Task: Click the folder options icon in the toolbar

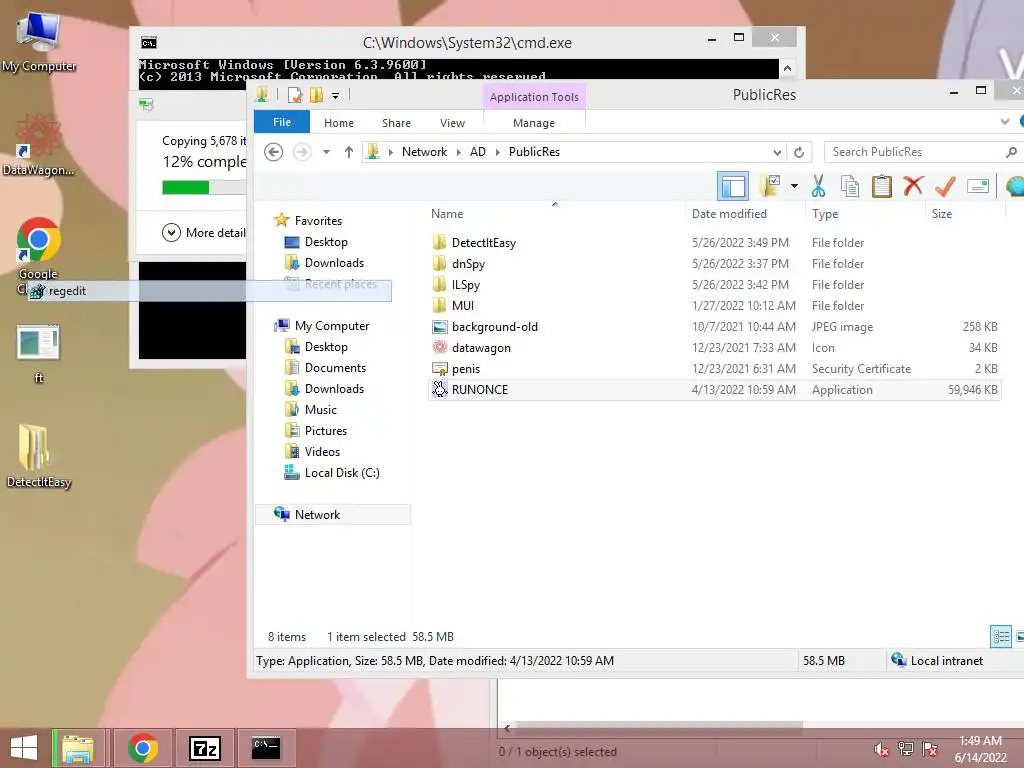Action: 771,186
